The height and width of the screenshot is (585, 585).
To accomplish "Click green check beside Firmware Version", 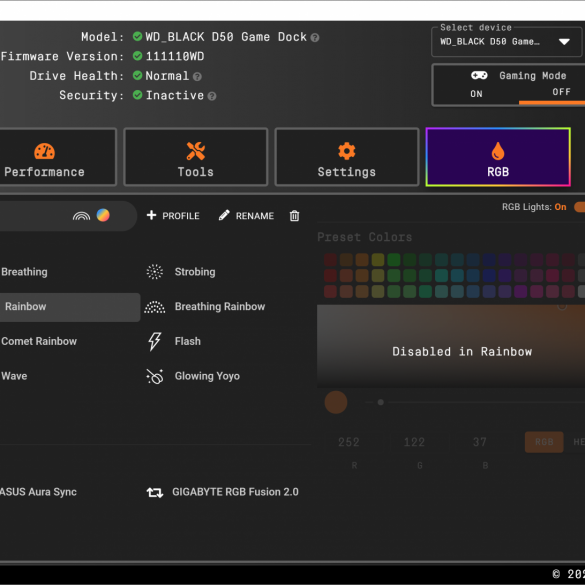I will click(137, 56).
